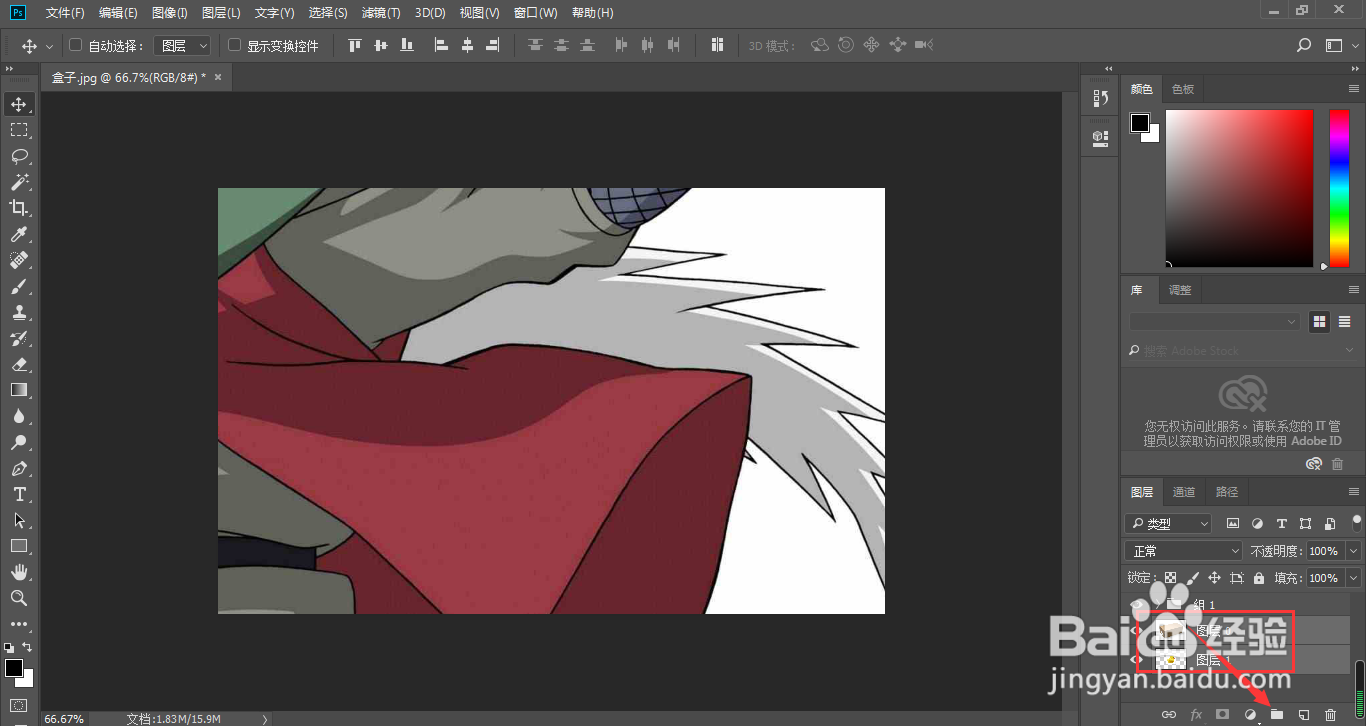
Task: Select the Clone Stamp tool
Action: coord(19,312)
